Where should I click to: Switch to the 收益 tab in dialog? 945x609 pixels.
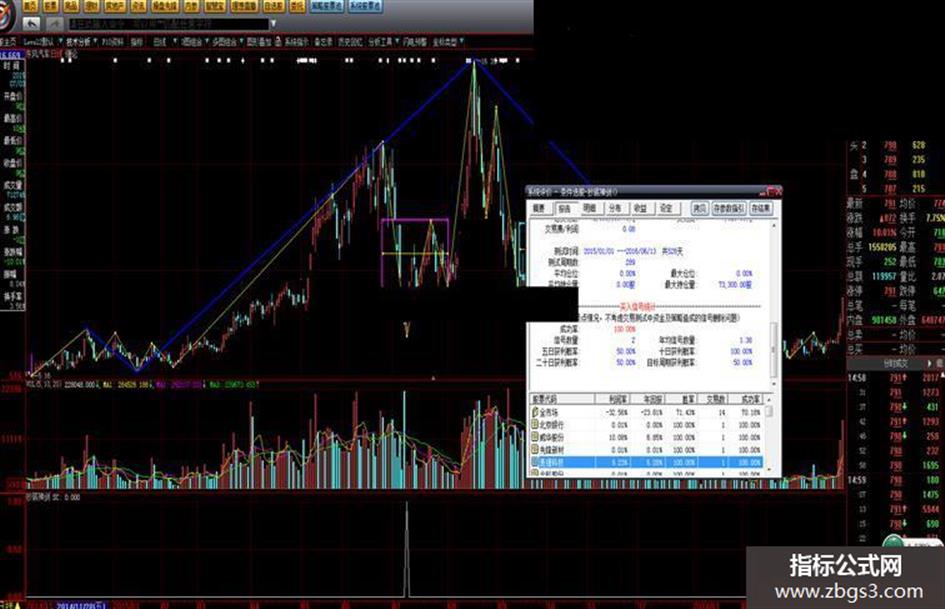pyautogui.click(x=641, y=208)
